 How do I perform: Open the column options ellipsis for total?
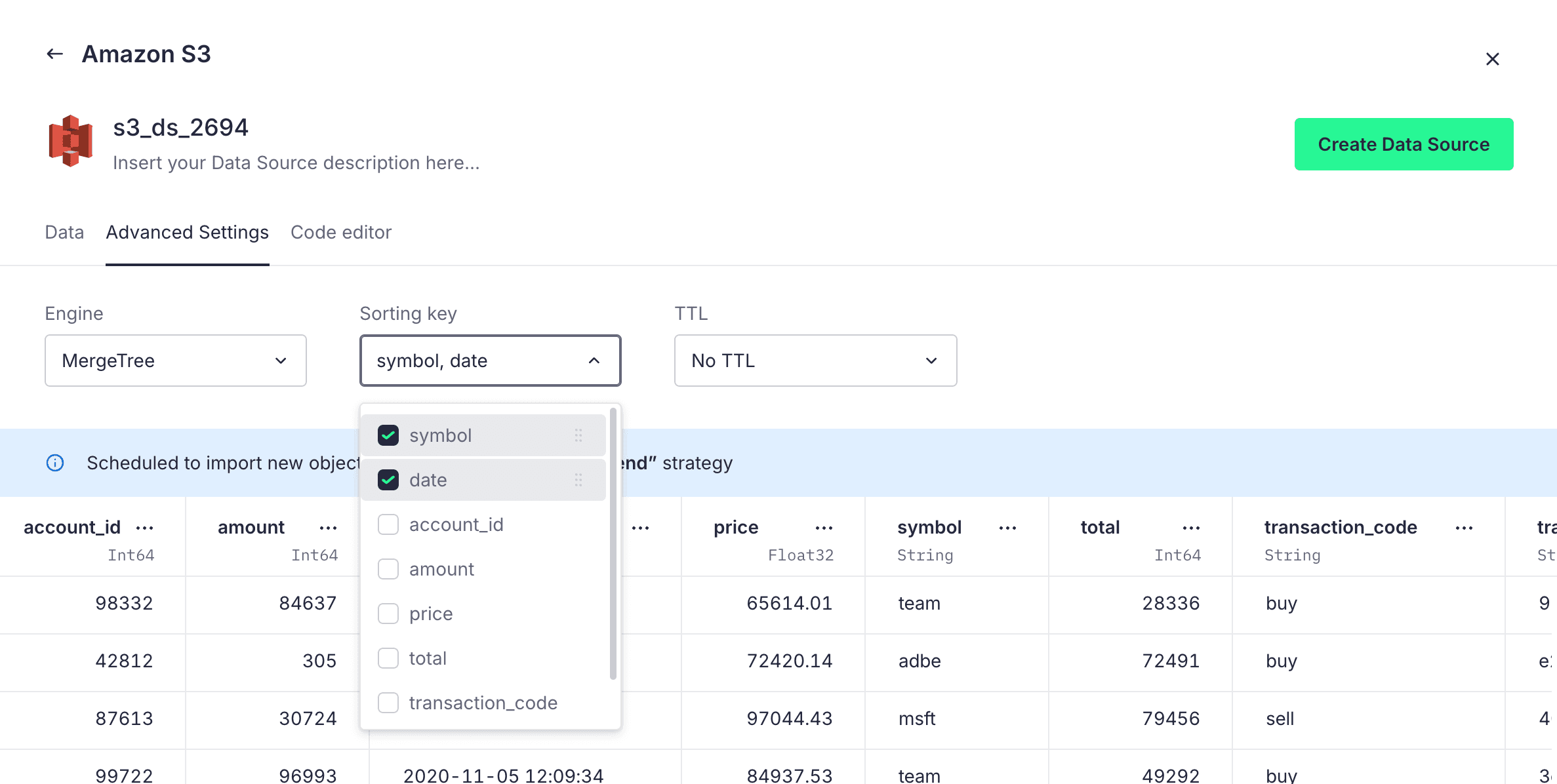(x=1190, y=527)
